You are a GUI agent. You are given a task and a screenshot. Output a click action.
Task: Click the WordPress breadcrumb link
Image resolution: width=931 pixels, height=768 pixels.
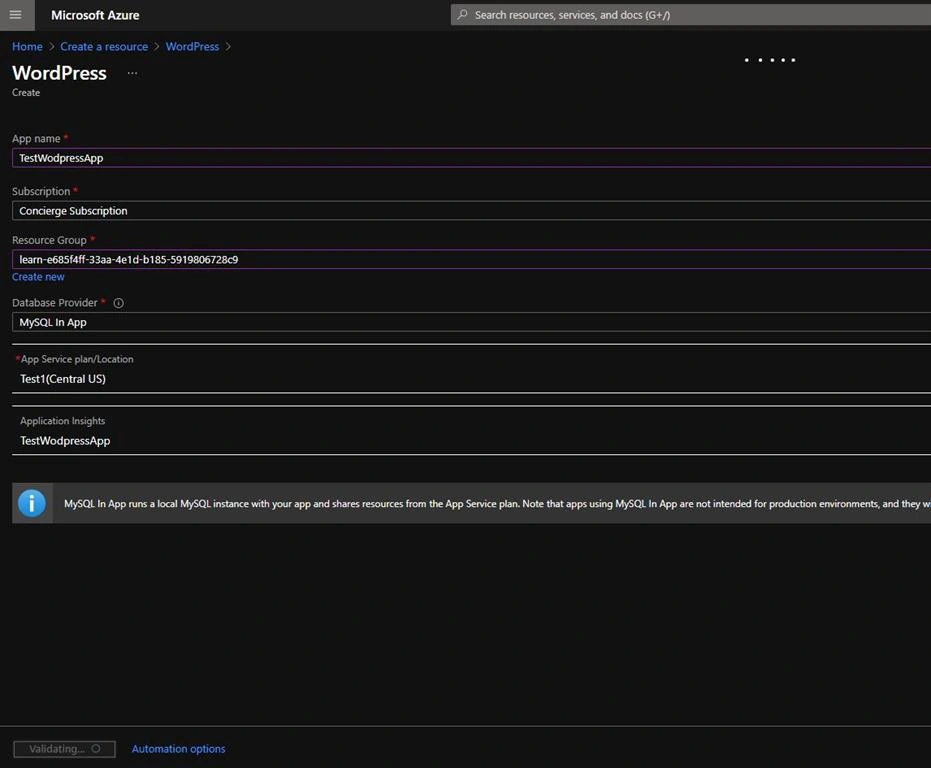[192, 46]
